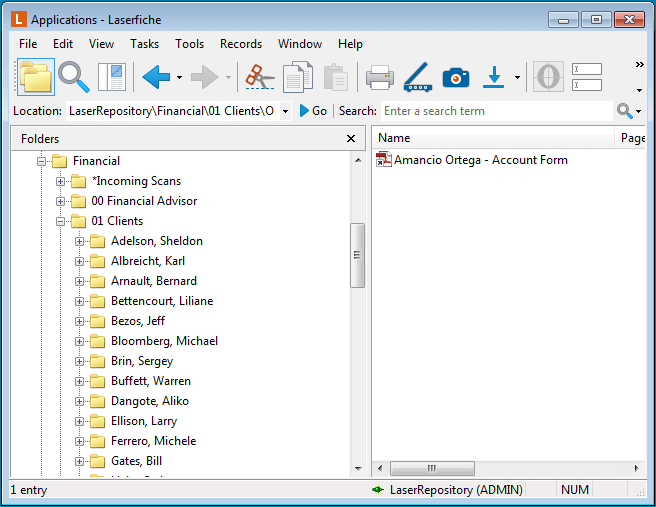This screenshot has height=507, width=656.
Task: Collapse the 01 Clients folder
Action: coord(60,221)
